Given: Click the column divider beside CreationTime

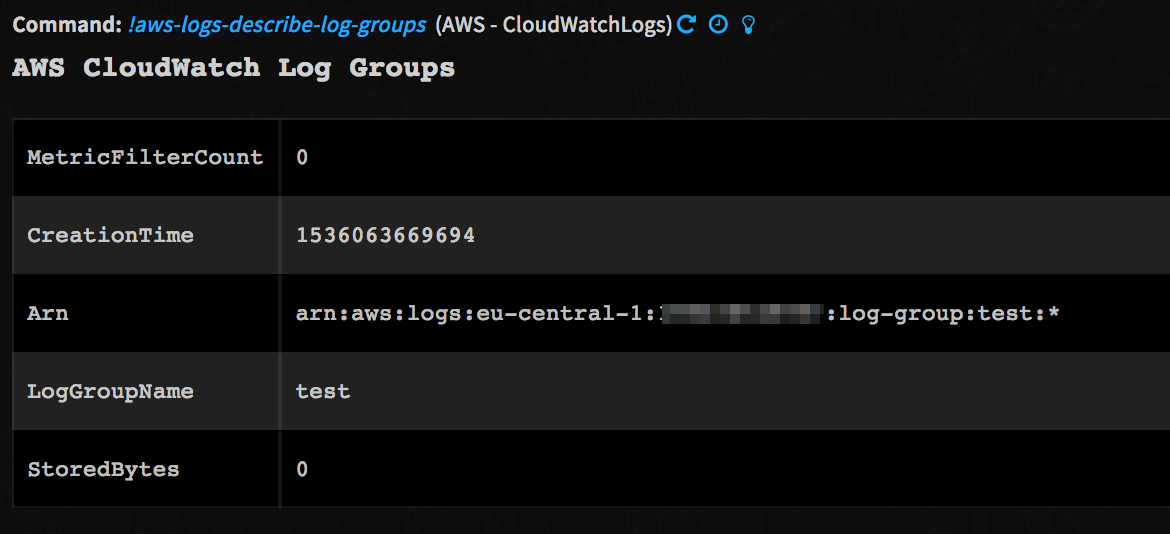Looking at the screenshot, I should (280, 235).
